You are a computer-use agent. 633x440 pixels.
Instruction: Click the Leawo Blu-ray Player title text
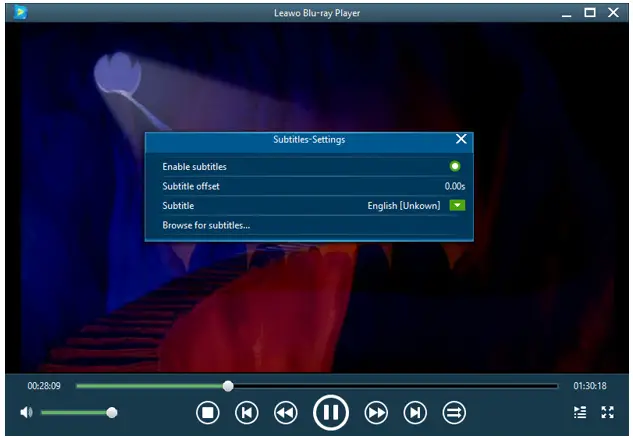coord(317,13)
